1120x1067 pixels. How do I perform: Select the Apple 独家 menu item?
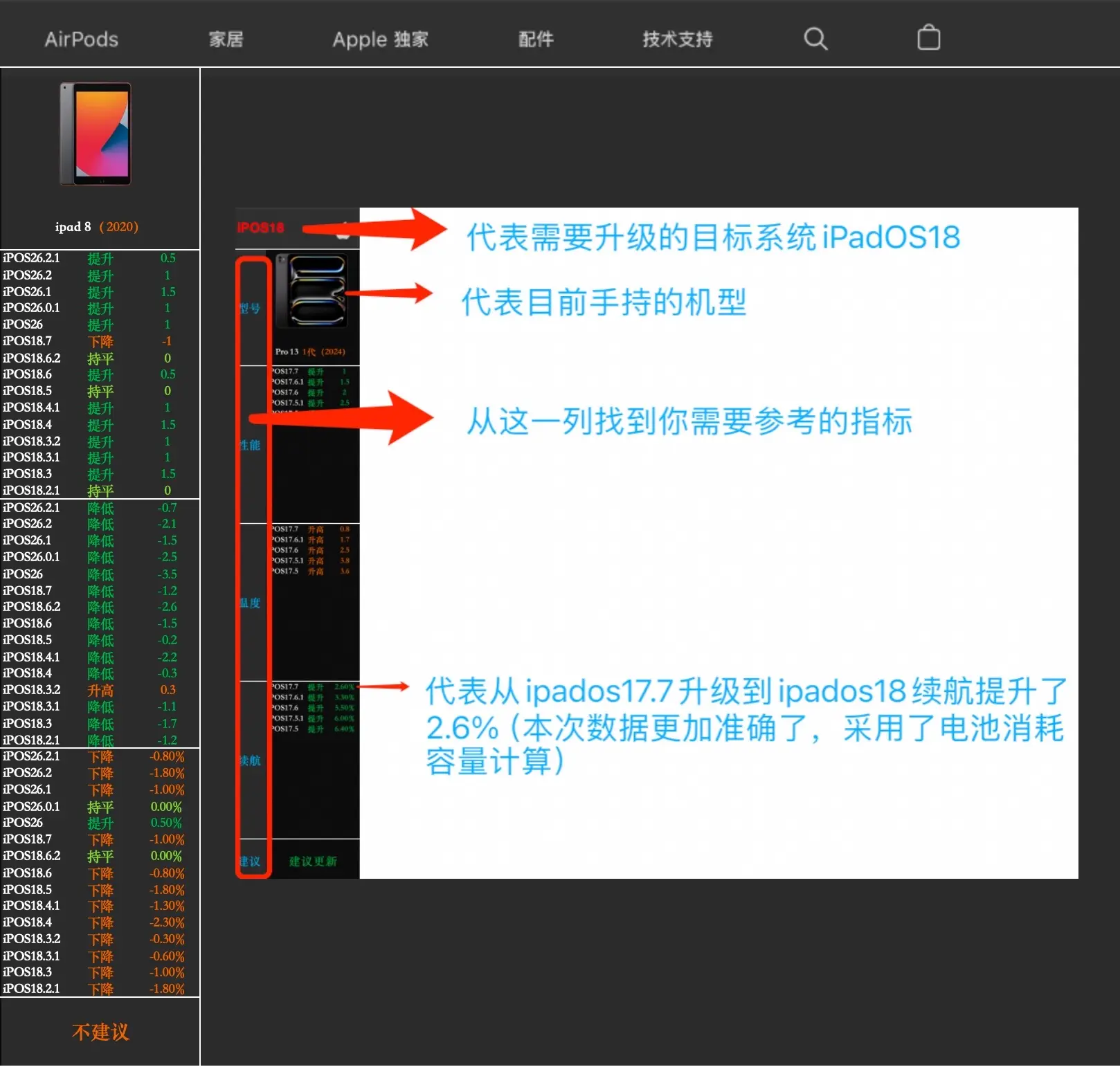point(381,39)
